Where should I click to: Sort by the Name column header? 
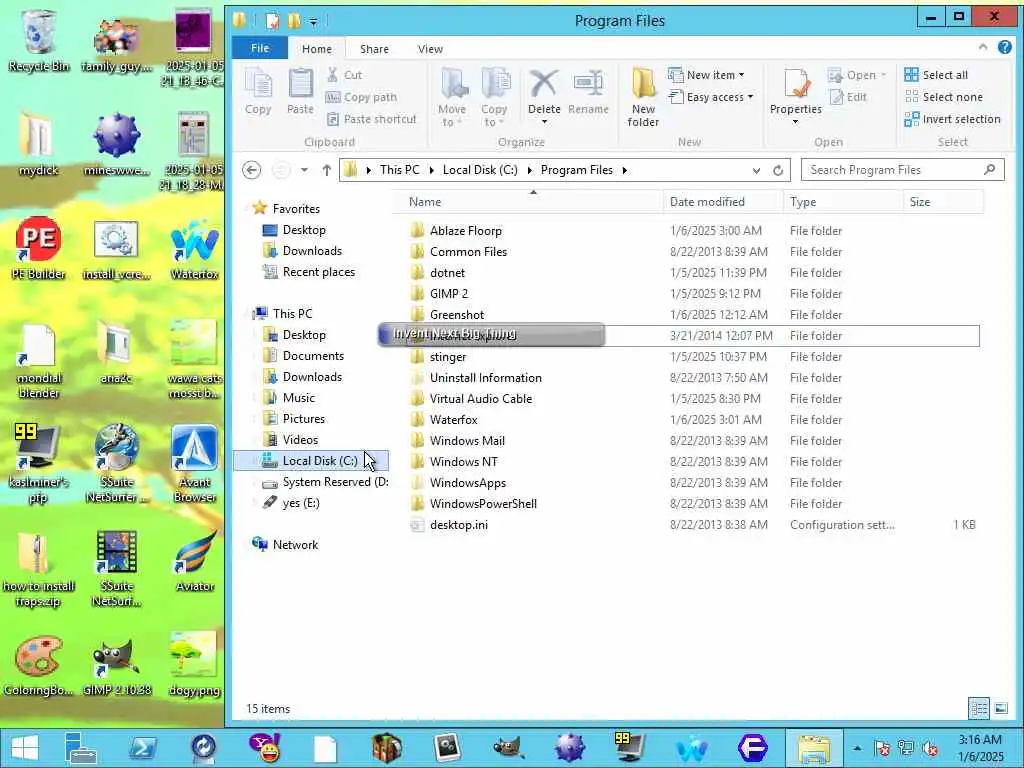coord(529,202)
